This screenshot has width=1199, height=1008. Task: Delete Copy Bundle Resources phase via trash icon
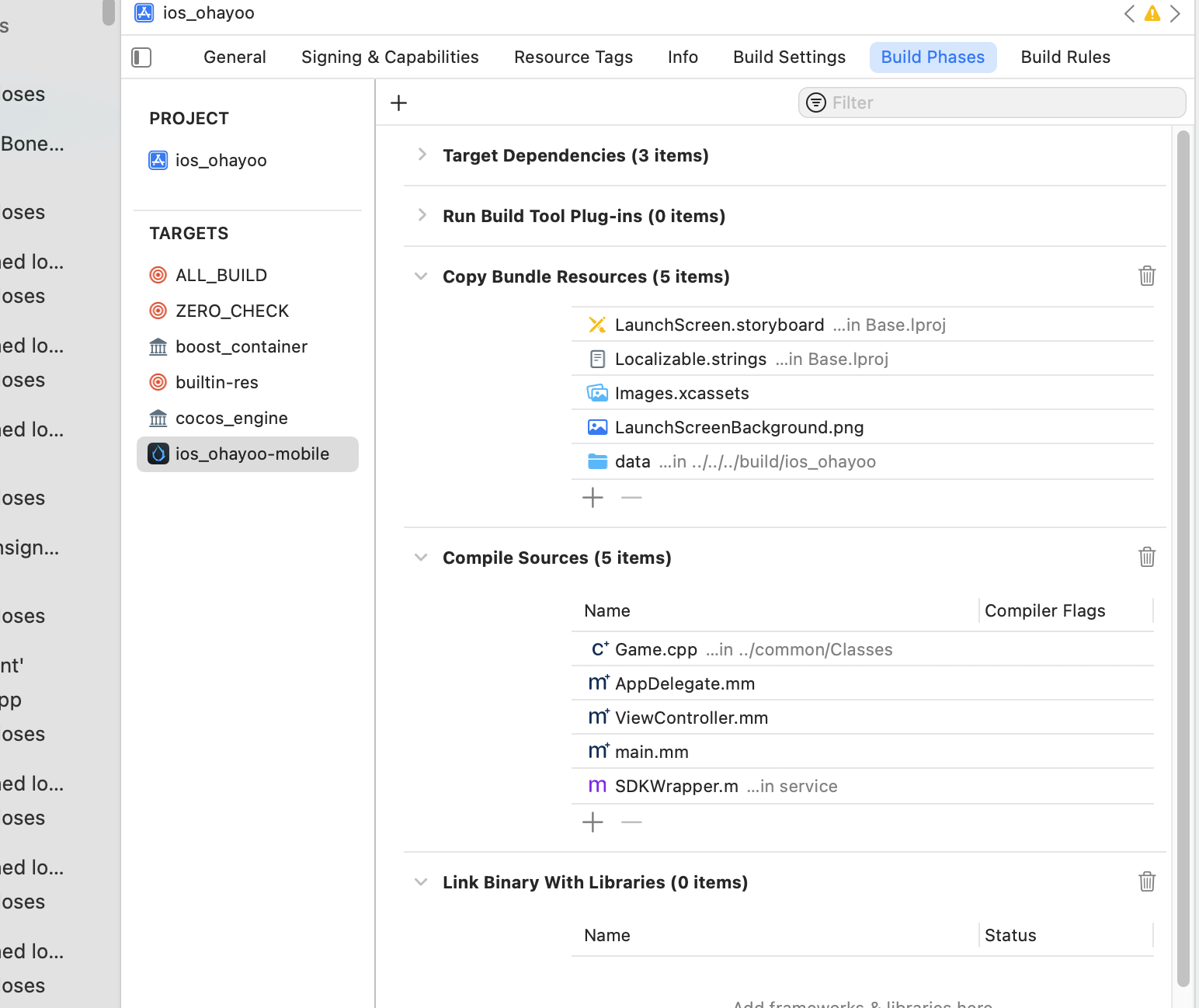[x=1147, y=276]
